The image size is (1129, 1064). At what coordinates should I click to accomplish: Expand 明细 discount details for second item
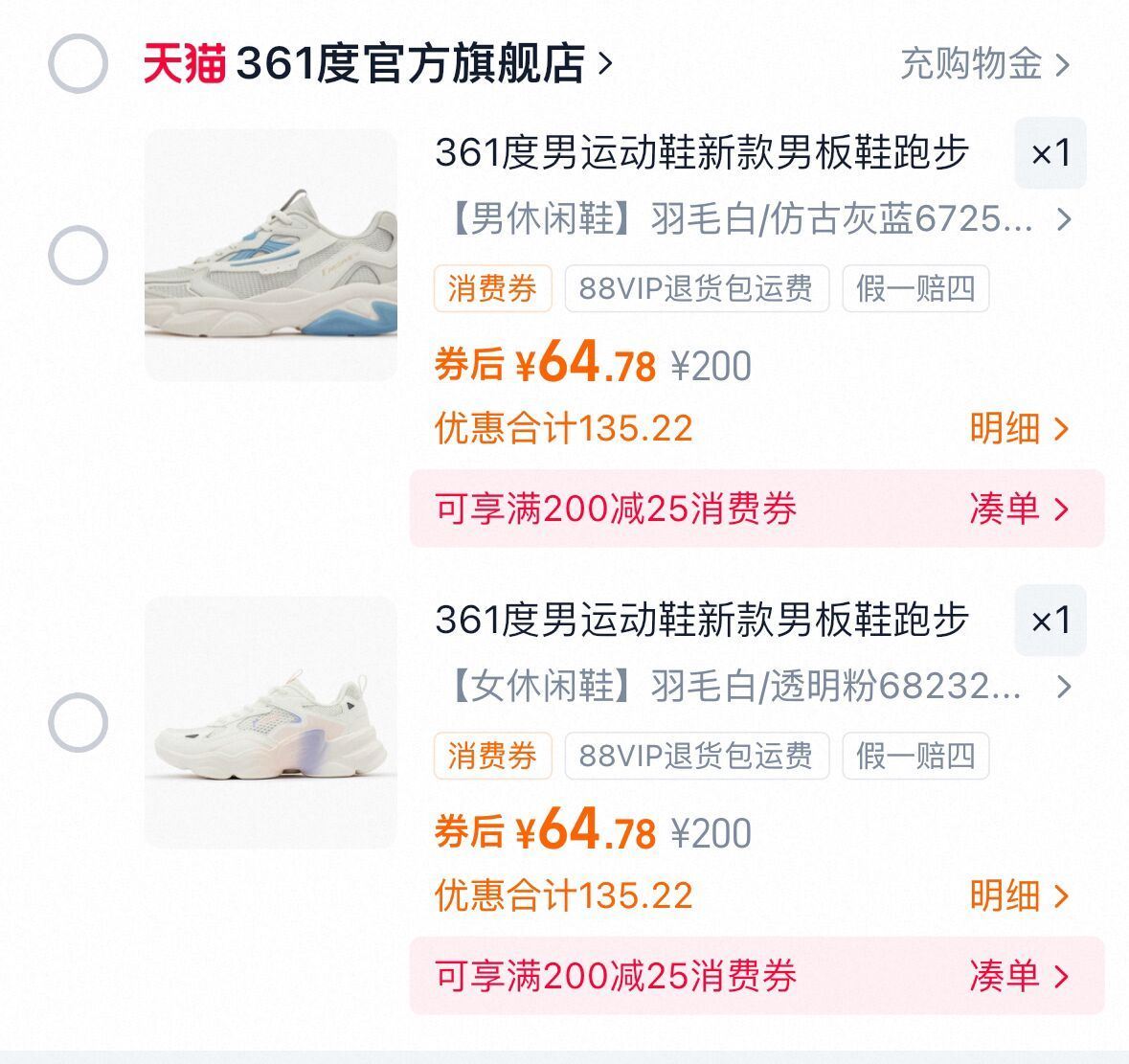coord(1018,895)
